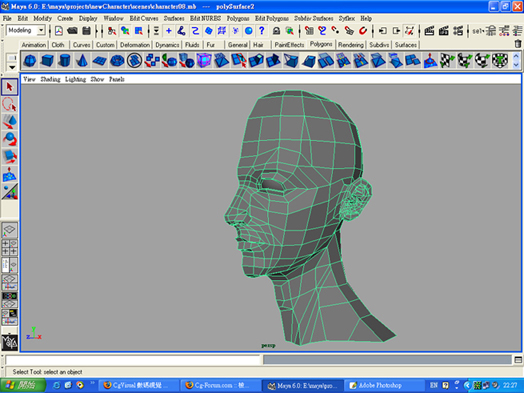Viewport: 524px width, 393px height.
Task: Choose the Rotate tool in toolbox
Action: click(x=9, y=139)
